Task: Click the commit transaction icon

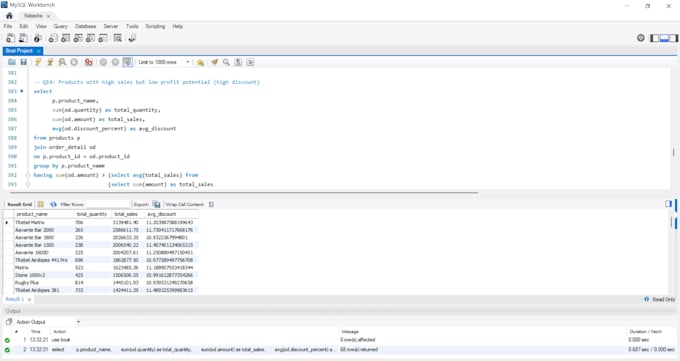Action: (103, 62)
